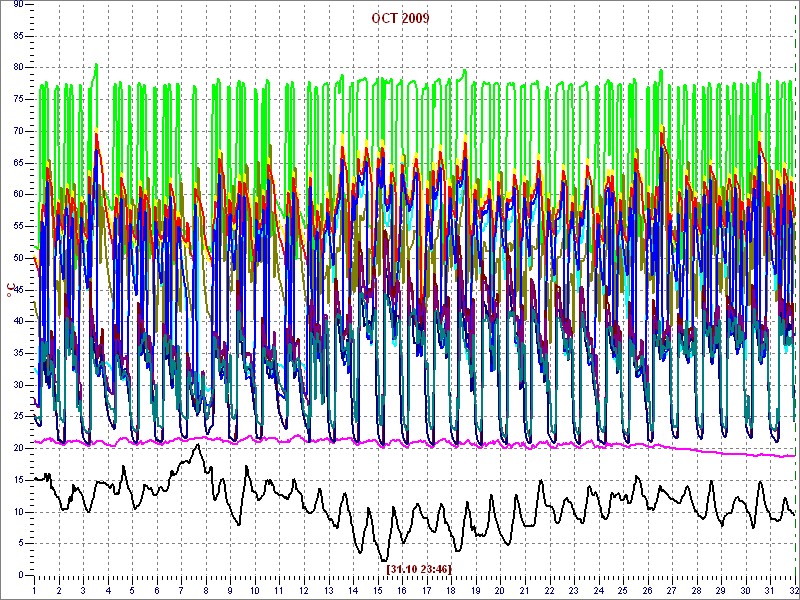Click day 9 on the horizontal date axis
Screen dimensions: 800x600
[x=230, y=590]
